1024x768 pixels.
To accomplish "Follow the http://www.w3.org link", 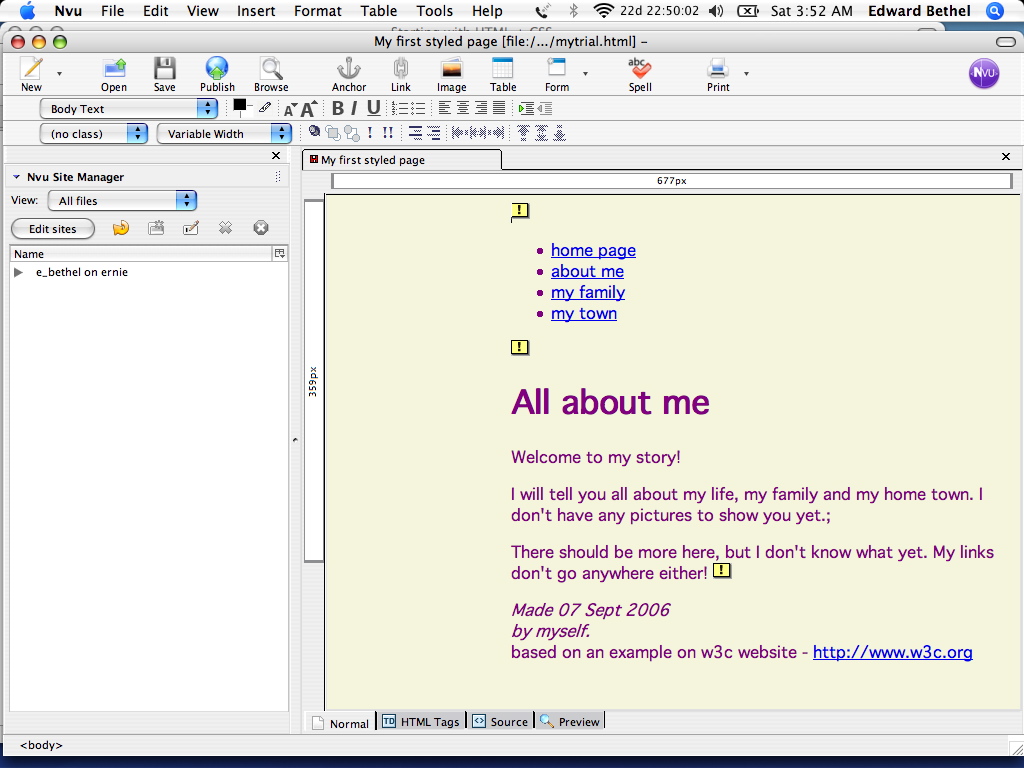I will click(892, 652).
